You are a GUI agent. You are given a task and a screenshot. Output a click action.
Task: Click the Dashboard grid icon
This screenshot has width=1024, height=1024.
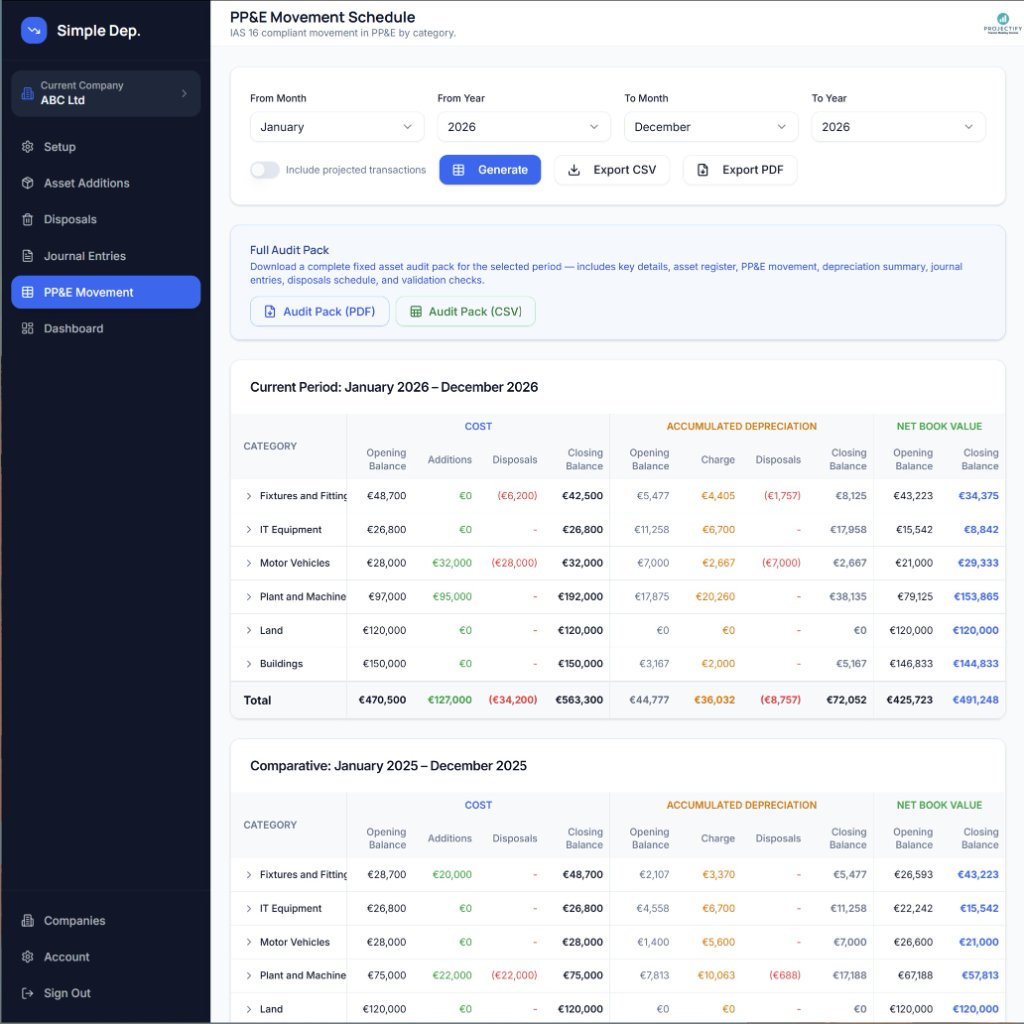27,328
